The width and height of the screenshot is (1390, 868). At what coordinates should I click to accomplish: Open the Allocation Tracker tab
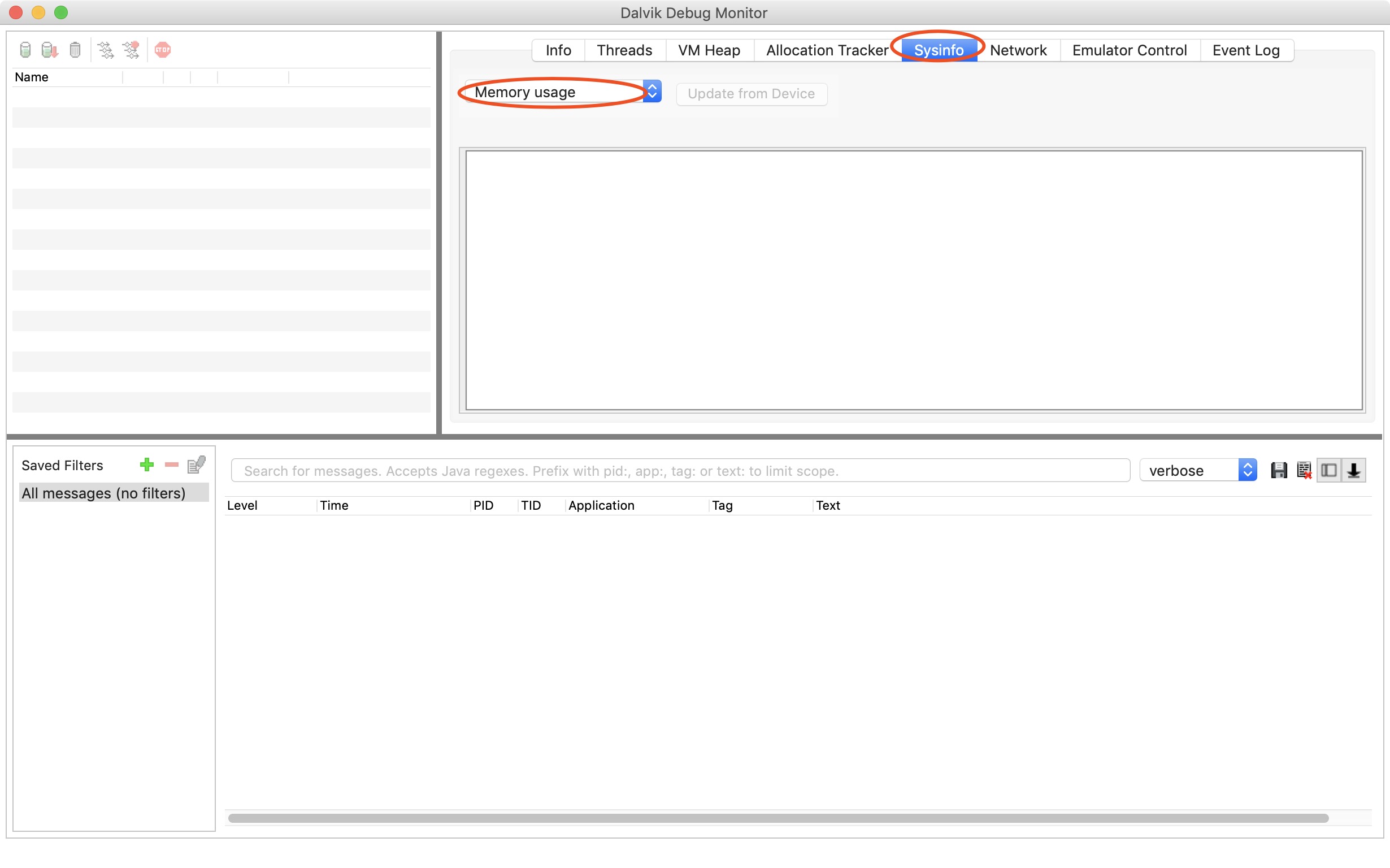click(x=827, y=50)
